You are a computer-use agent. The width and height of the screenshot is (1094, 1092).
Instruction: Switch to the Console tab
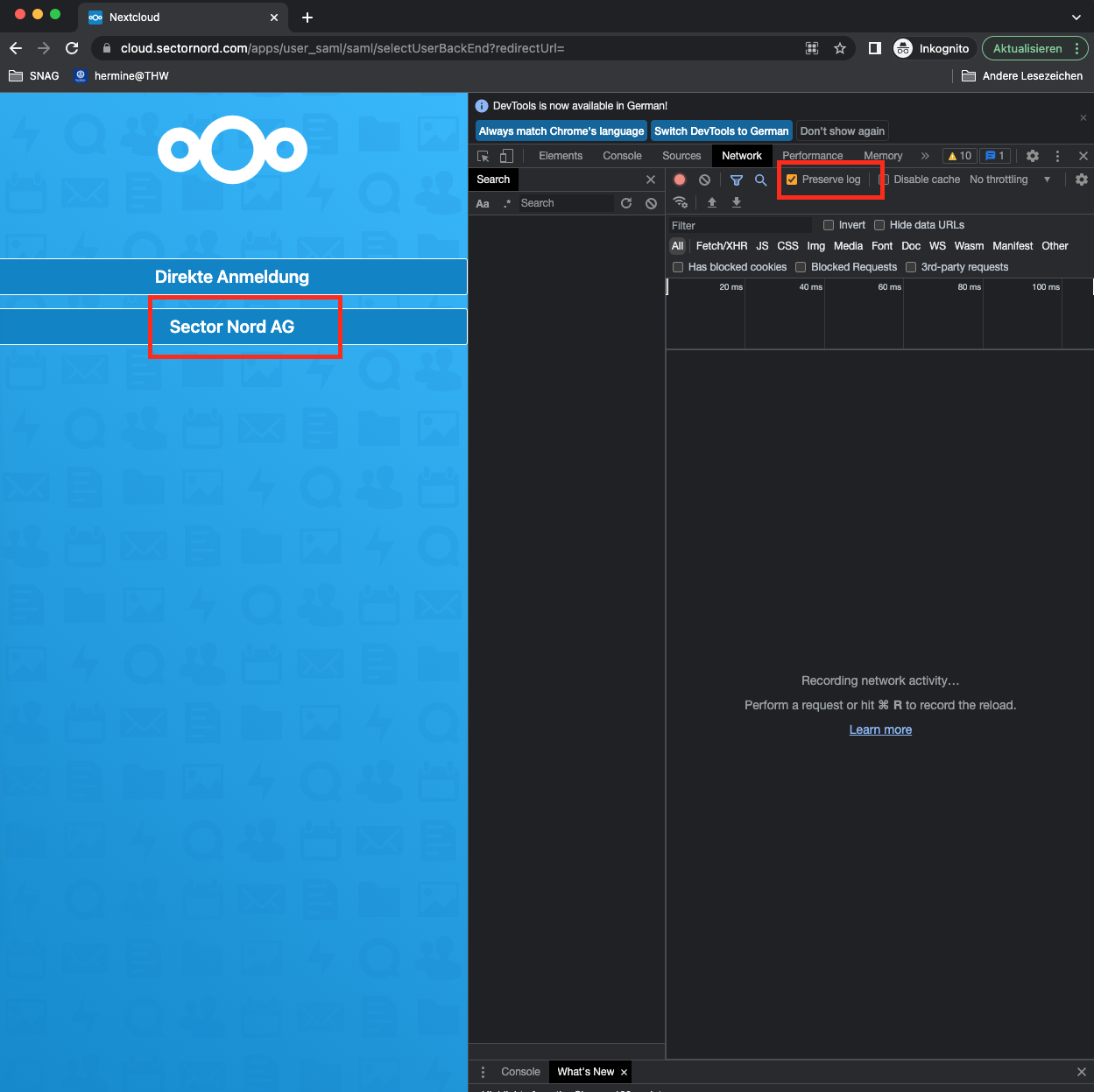coord(623,156)
